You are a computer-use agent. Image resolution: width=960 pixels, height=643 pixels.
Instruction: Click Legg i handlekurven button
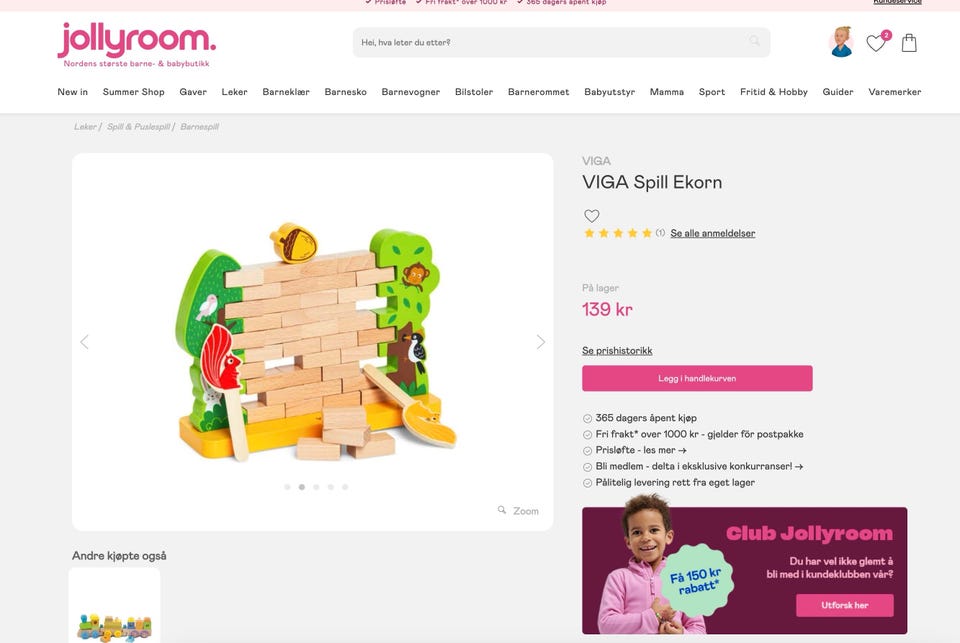697,378
